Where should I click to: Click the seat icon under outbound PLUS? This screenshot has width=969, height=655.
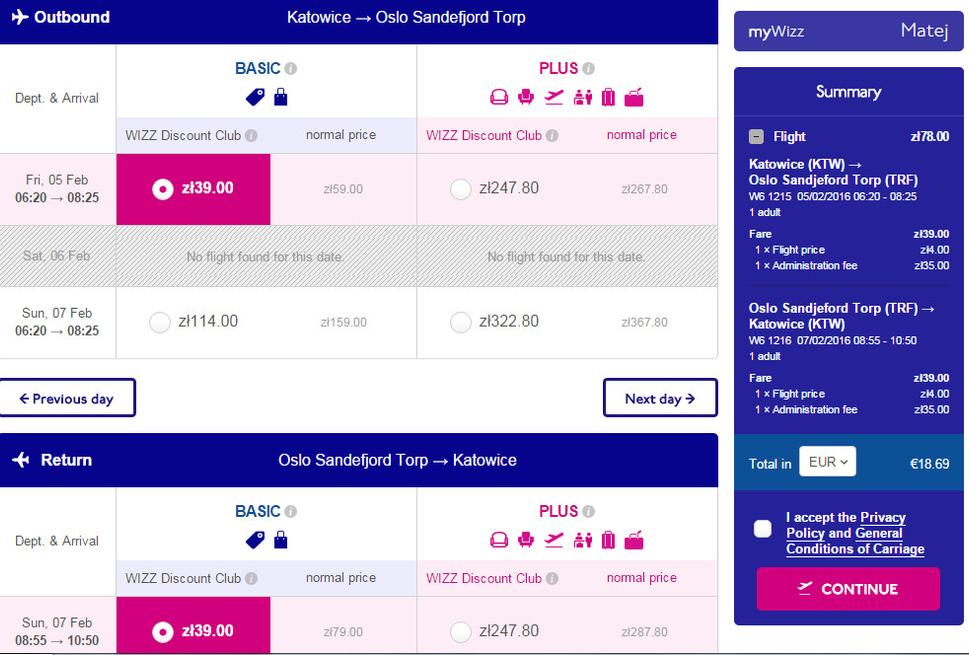click(526, 97)
